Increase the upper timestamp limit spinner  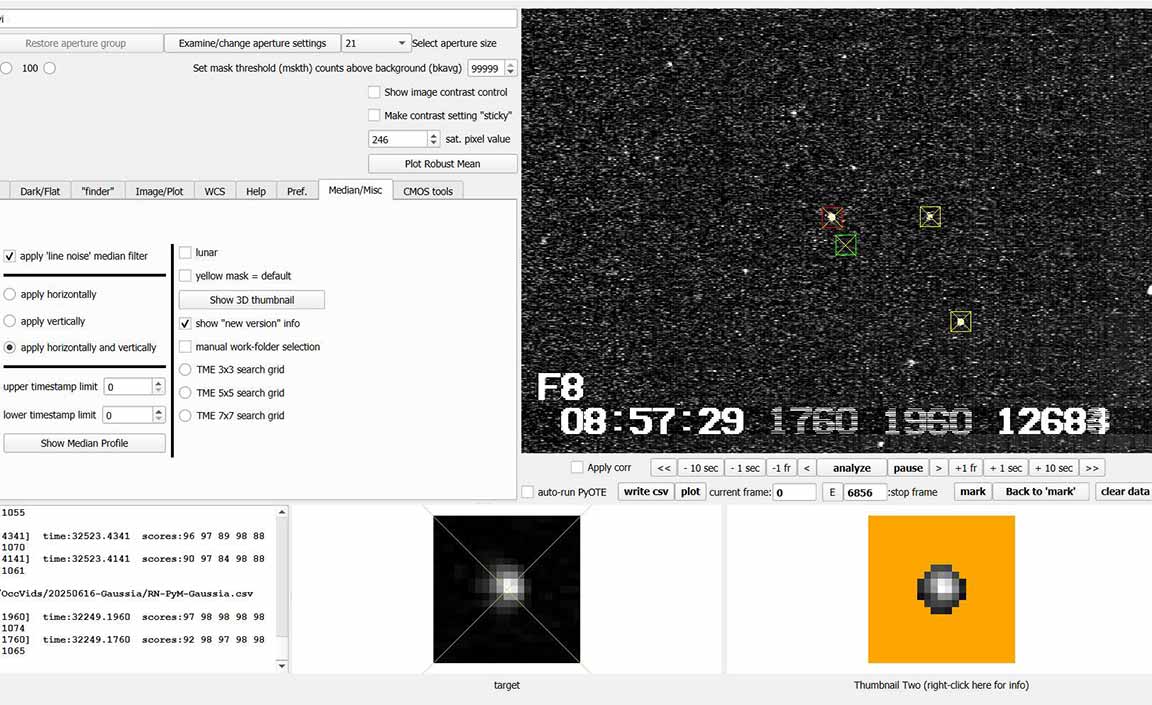click(x=158, y=383)
